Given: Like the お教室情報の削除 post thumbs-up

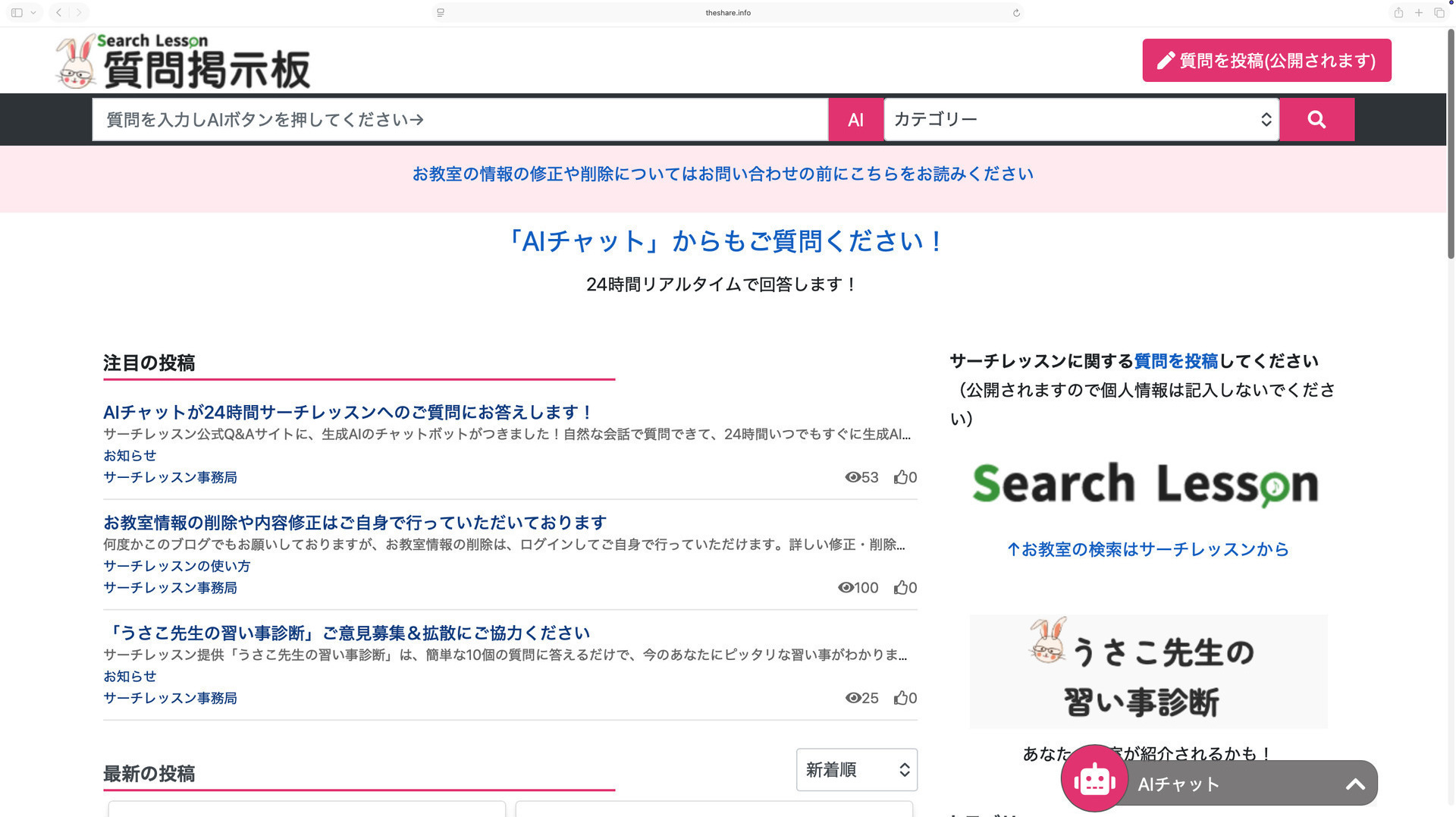Looking at the screenshot, I should click(x=901, y=588).
